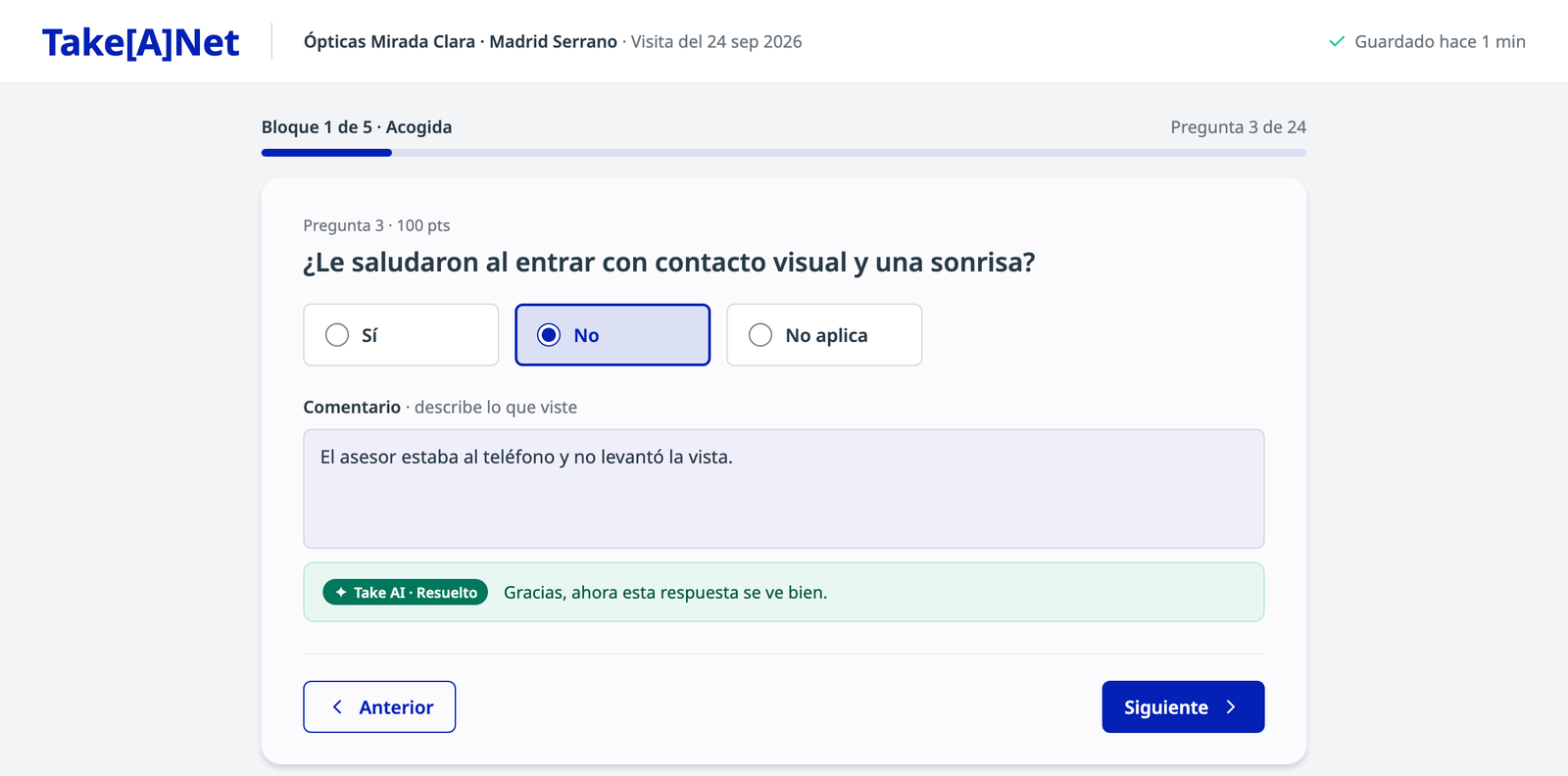This screenshot has height=776, width=1568.
Task: Go back with the Anterior button
Action: pyautogui.click(x=379, y=706)
